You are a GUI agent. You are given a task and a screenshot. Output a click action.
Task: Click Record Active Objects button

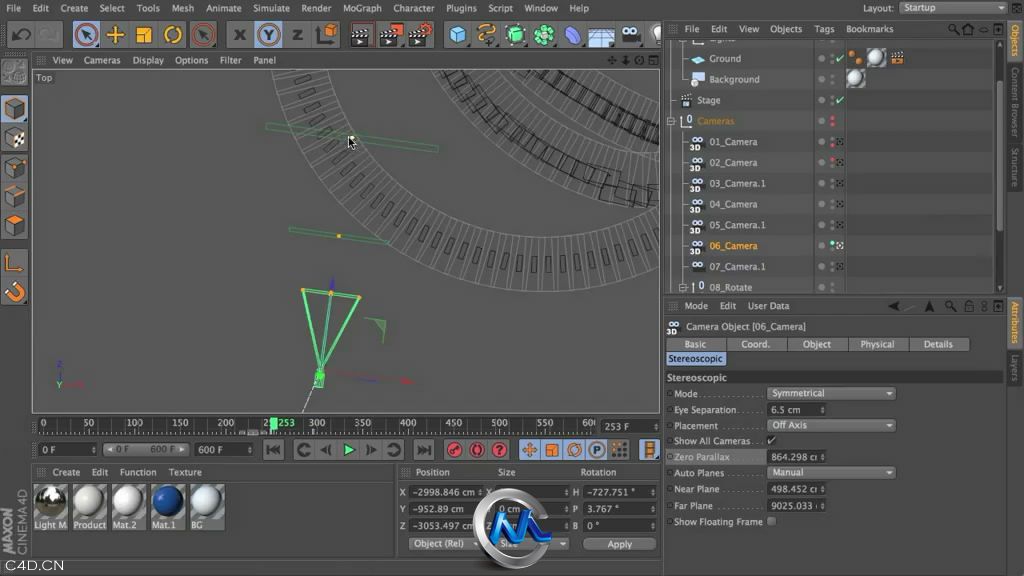tap(455, 450)
